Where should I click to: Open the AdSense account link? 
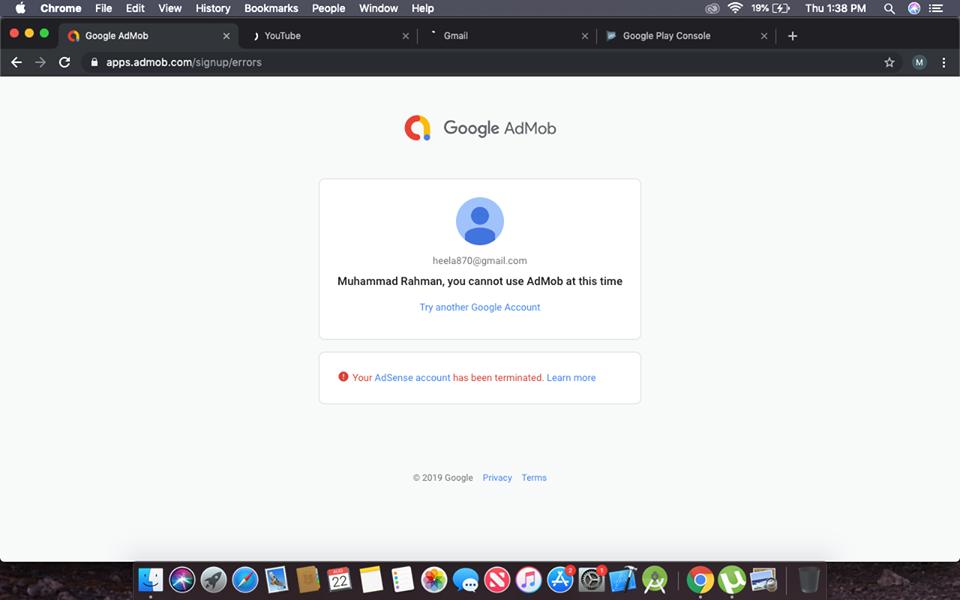point(412,378)
